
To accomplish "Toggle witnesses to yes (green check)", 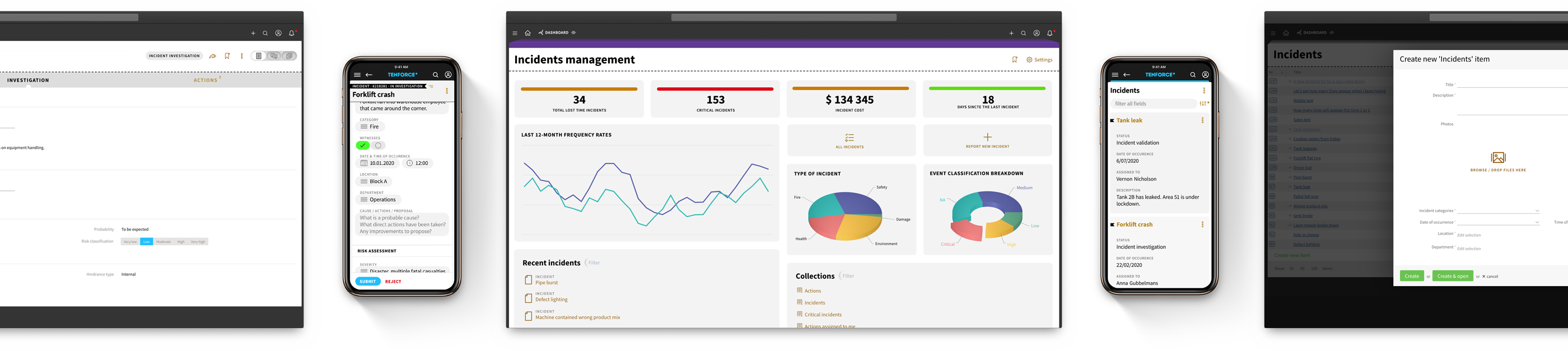I will pyautogui.click(x=363, y=146).
